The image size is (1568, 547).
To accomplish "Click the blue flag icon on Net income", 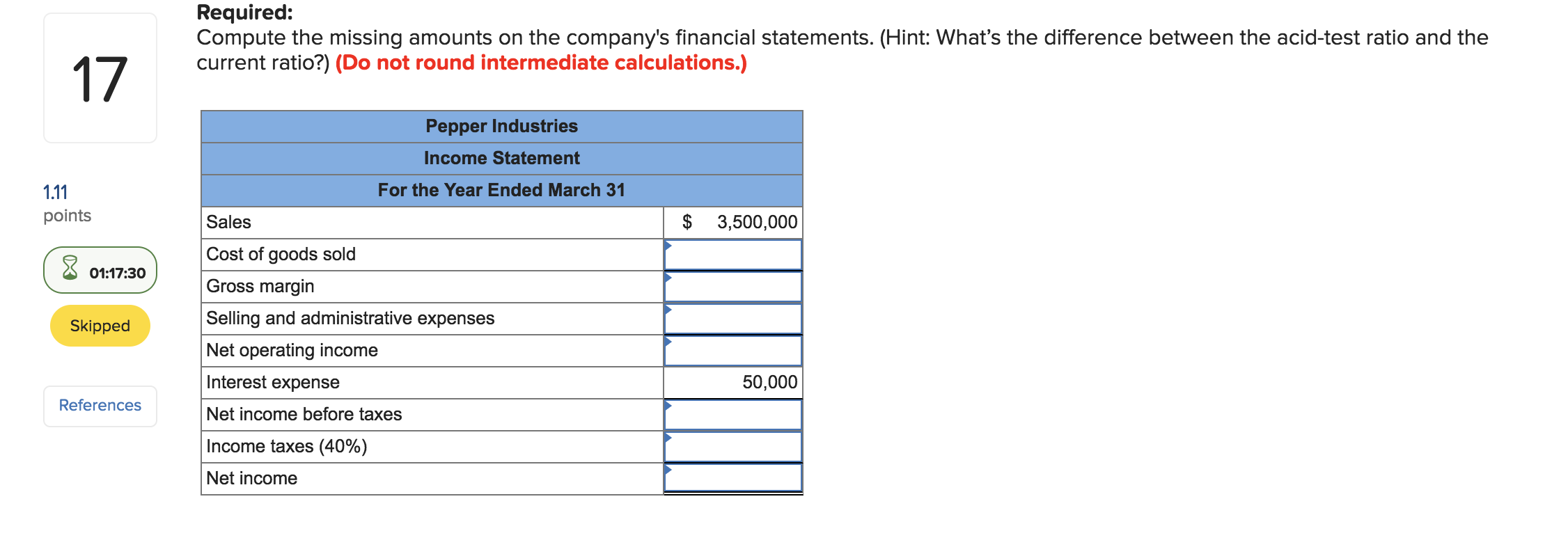I will [670, 467].
